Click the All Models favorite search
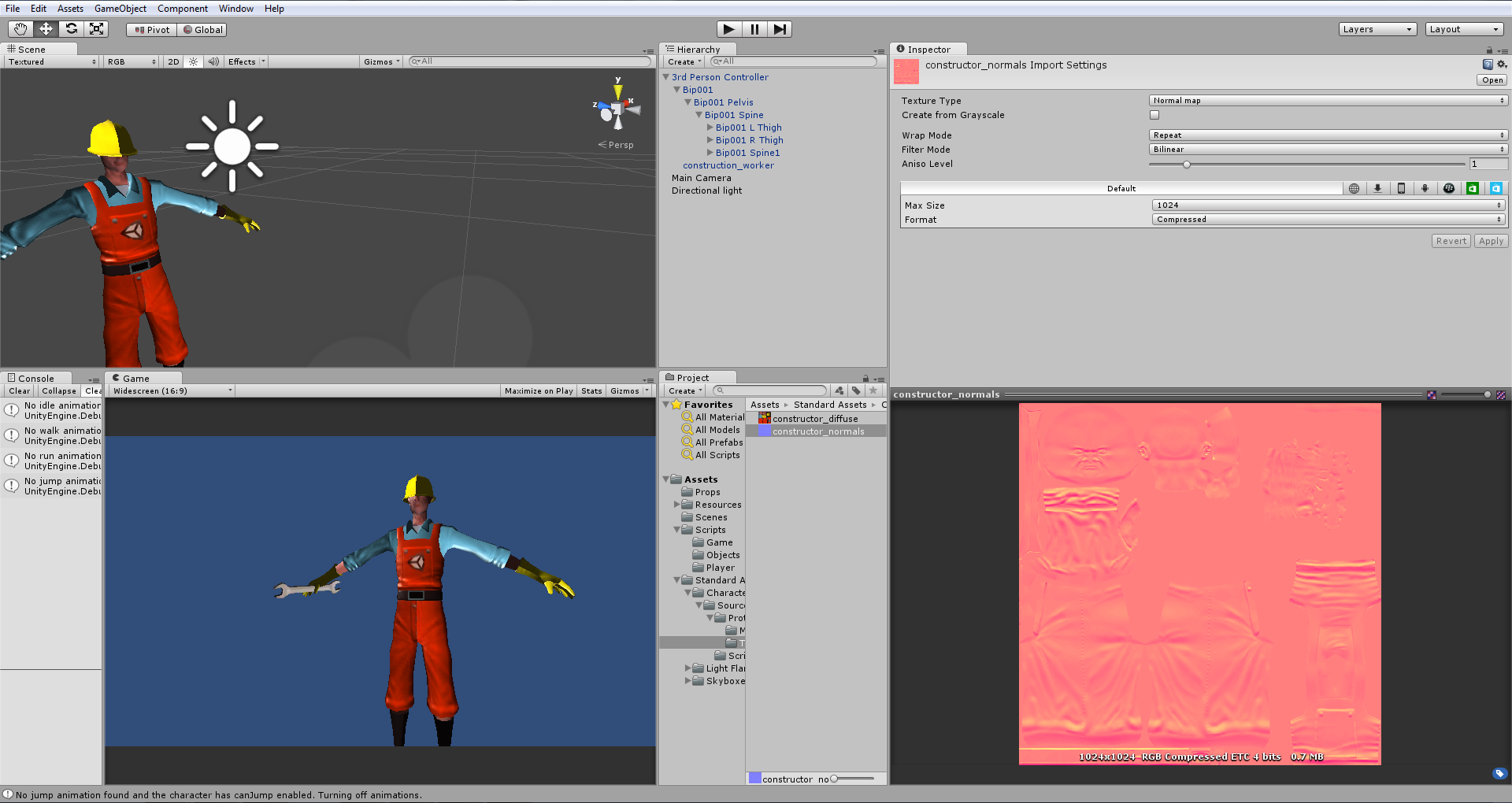The height and width of the screenshot is (803, 1512). pyautogui.click(x=711, y=430)
